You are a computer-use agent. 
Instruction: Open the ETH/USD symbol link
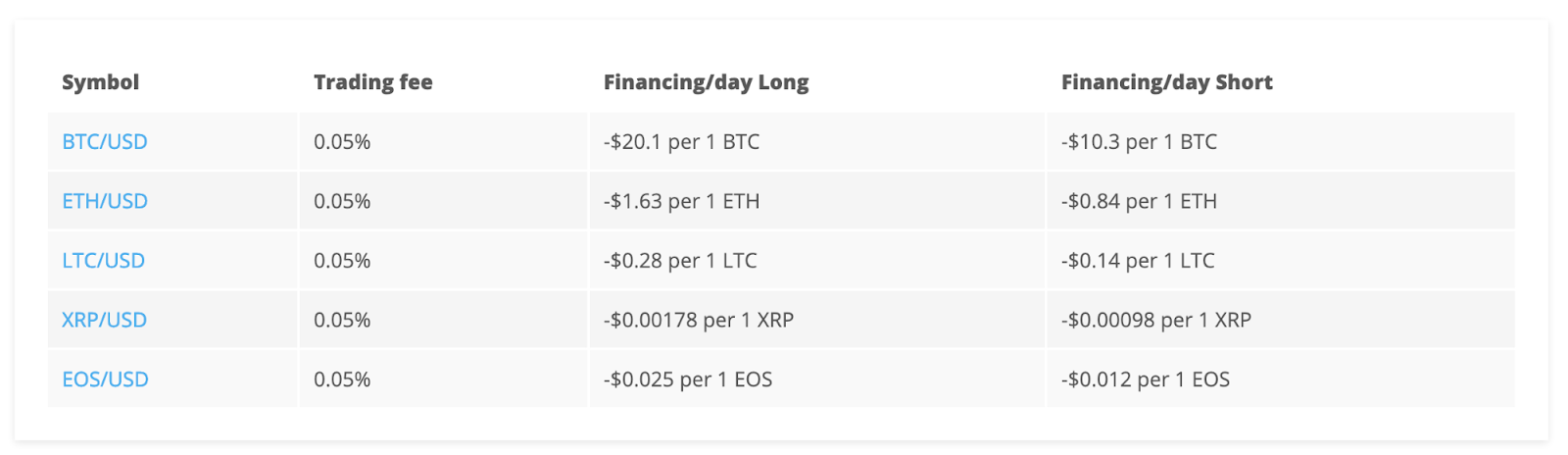[105, 201]
